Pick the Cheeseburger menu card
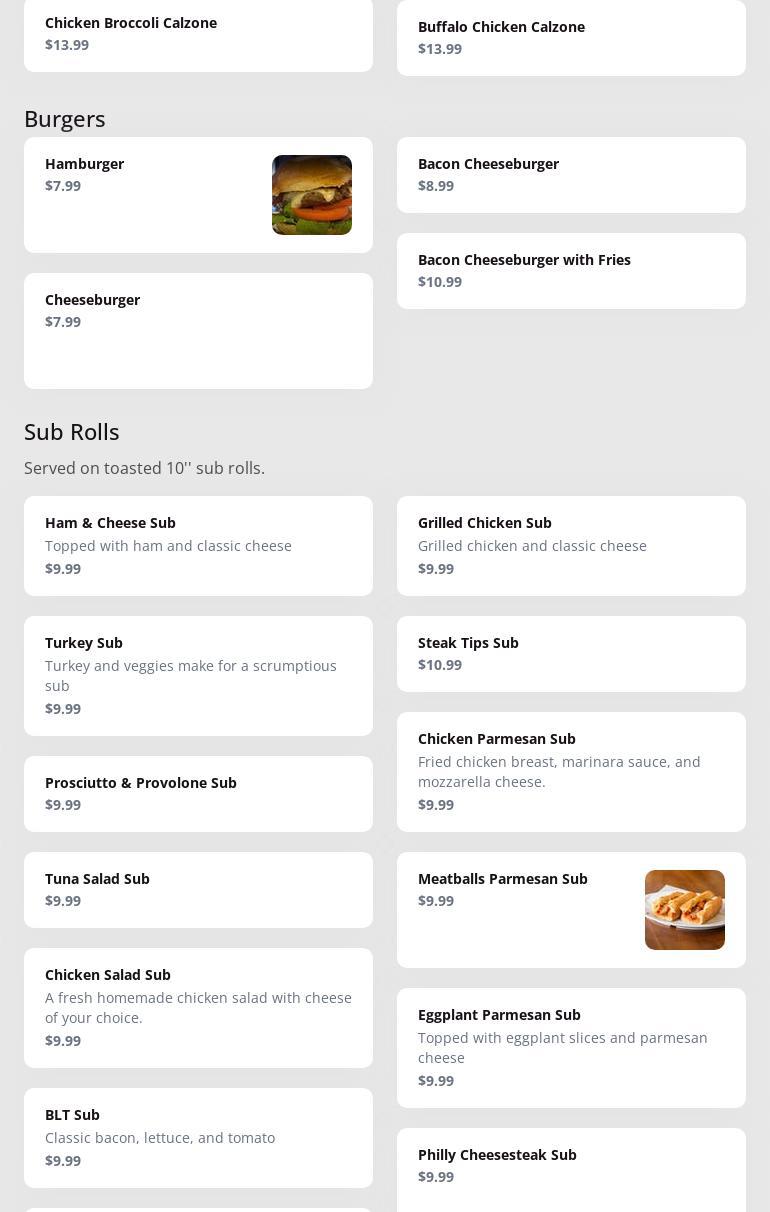 (198, 330)
